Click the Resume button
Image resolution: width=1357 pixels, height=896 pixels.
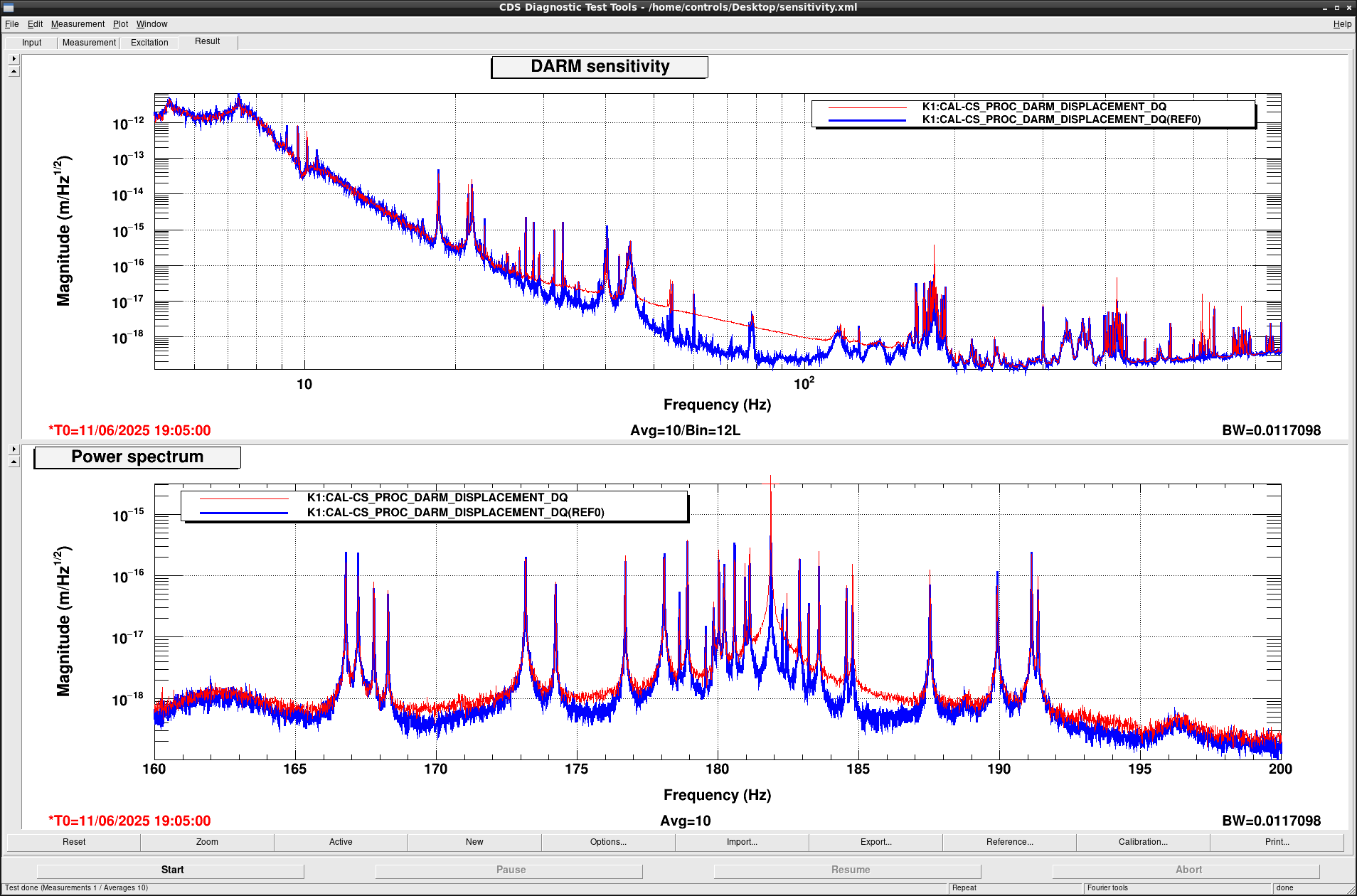pos(848,870)
